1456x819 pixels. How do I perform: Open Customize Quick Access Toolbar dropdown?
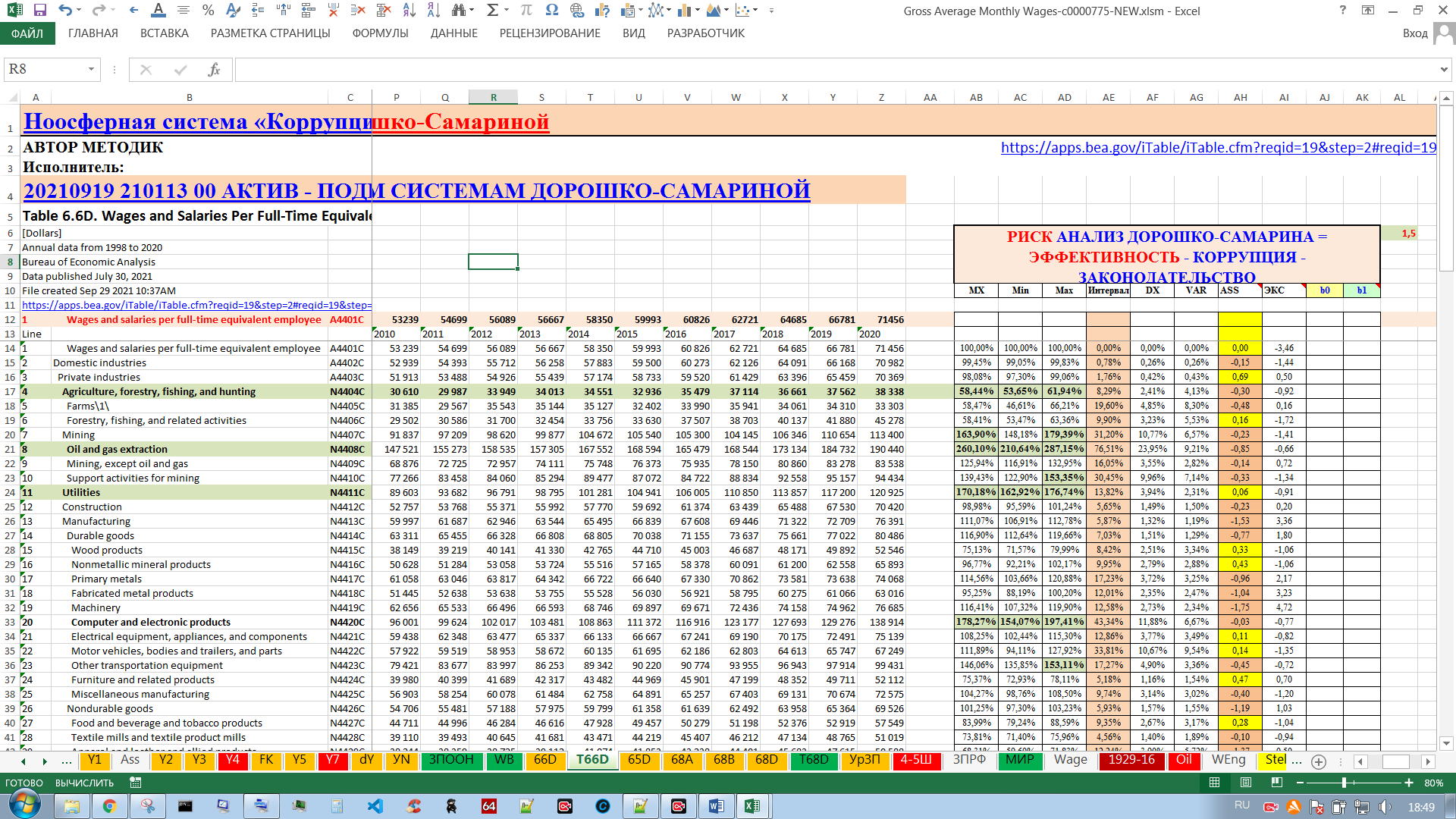(x=771, y=11)
